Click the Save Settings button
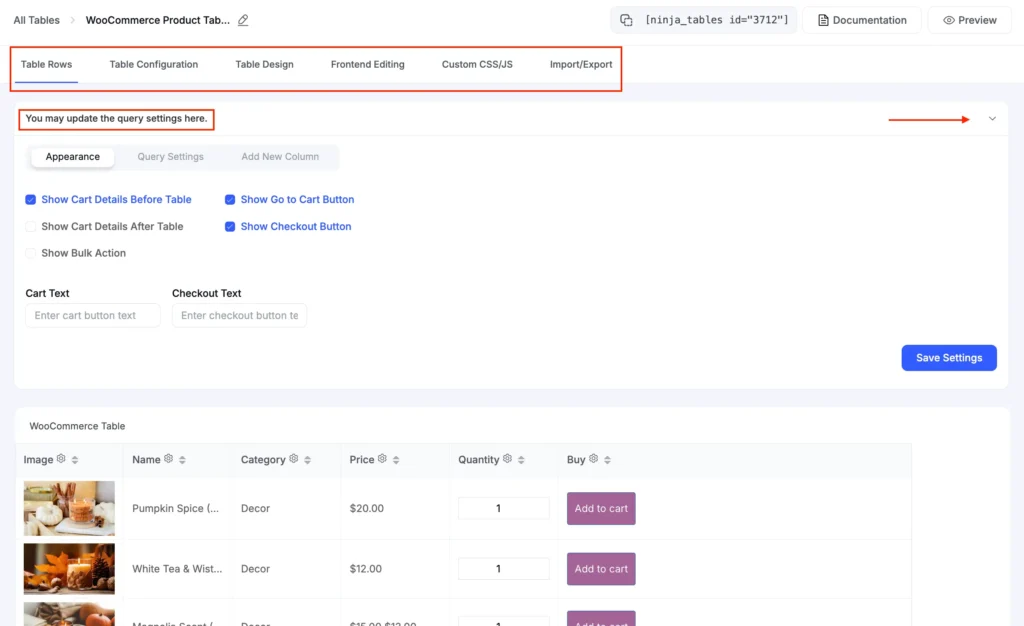 948,358
